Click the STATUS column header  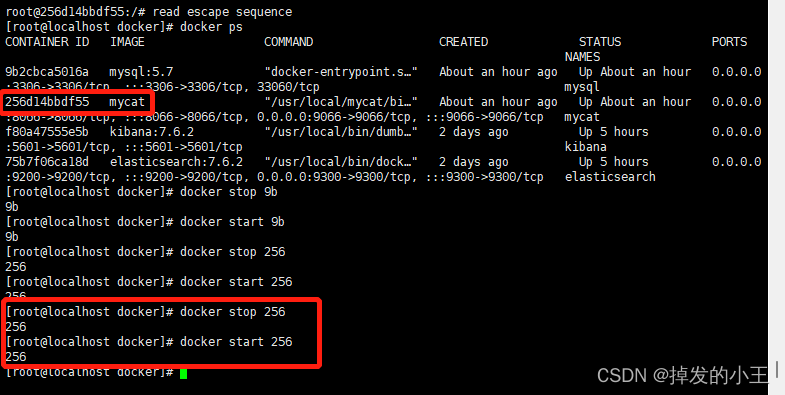point(600,42)
